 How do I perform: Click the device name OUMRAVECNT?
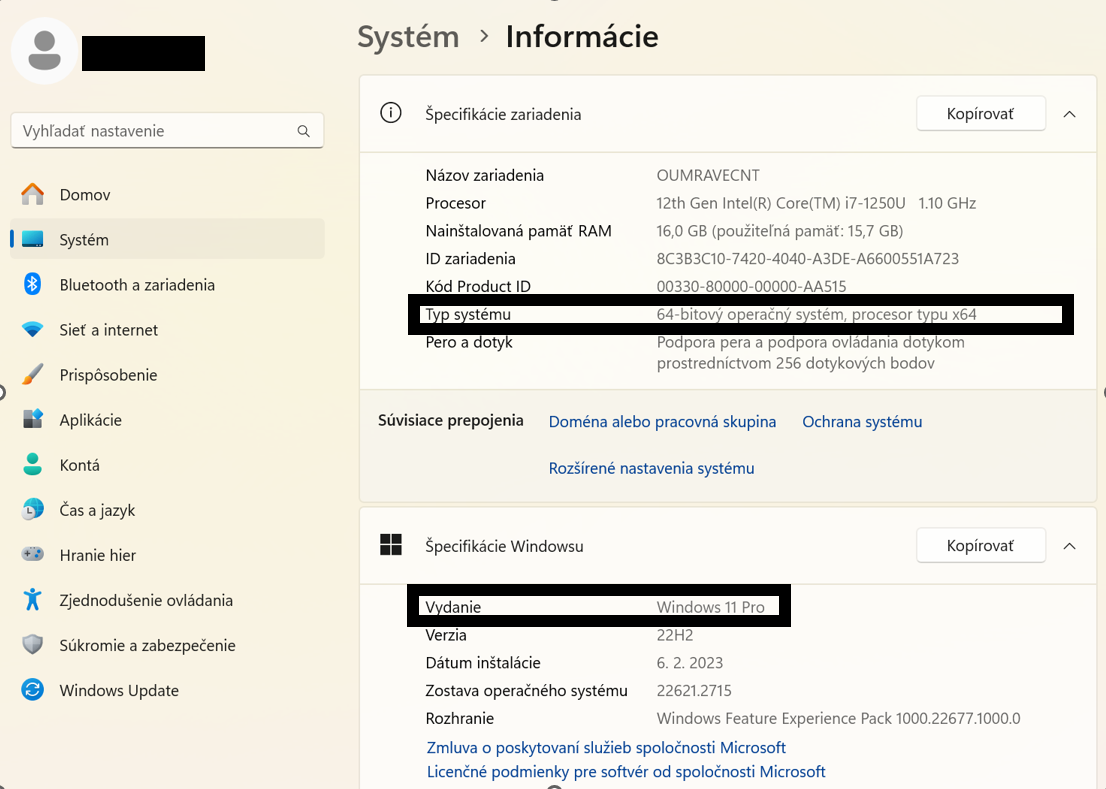click(x=708, y=176)
